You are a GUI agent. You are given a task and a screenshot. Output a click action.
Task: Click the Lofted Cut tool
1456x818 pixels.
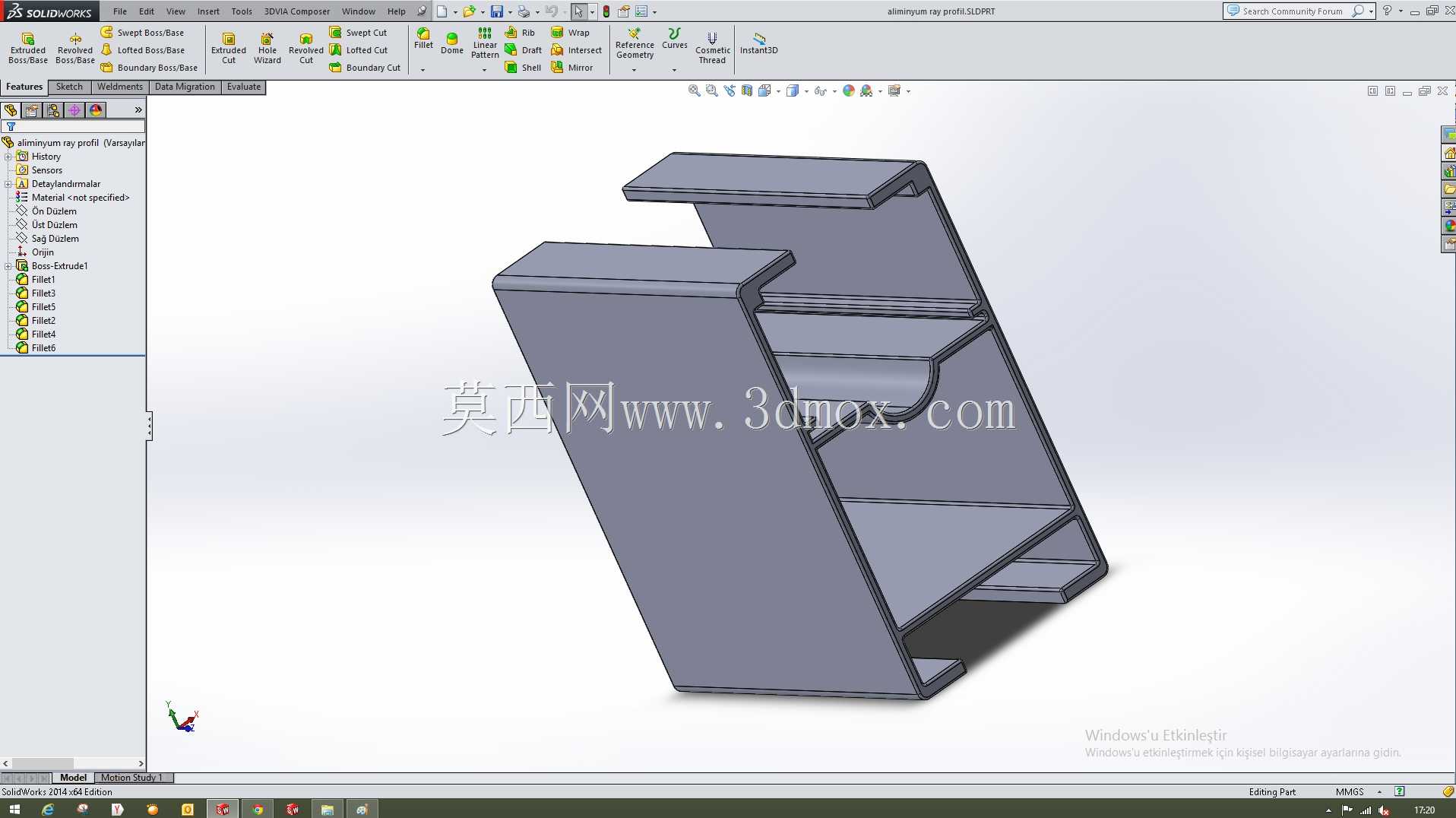pos(359,50)
